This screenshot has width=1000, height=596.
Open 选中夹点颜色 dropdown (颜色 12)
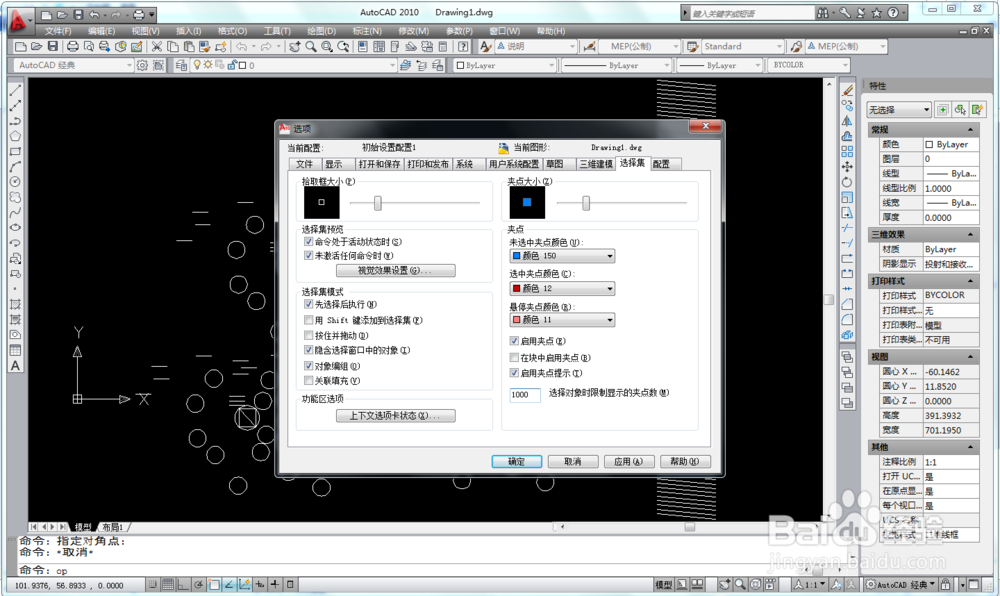562,288
